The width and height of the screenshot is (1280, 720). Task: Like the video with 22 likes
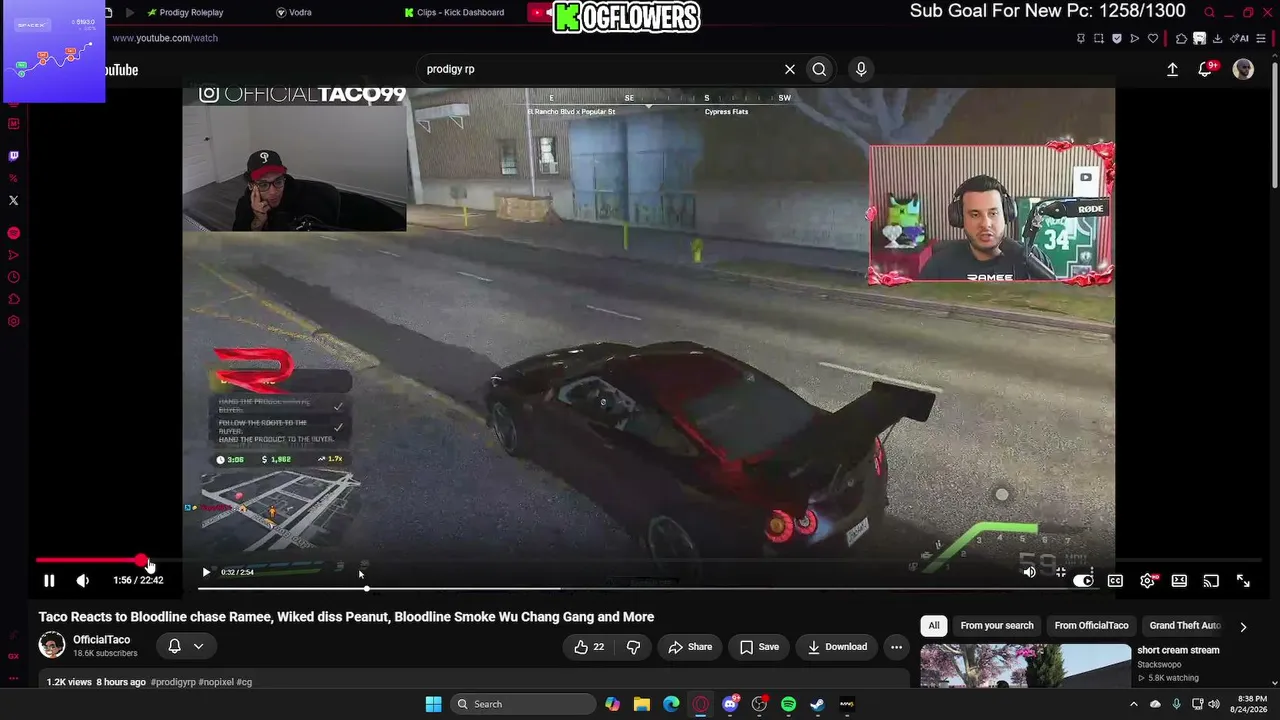[589, 647]
